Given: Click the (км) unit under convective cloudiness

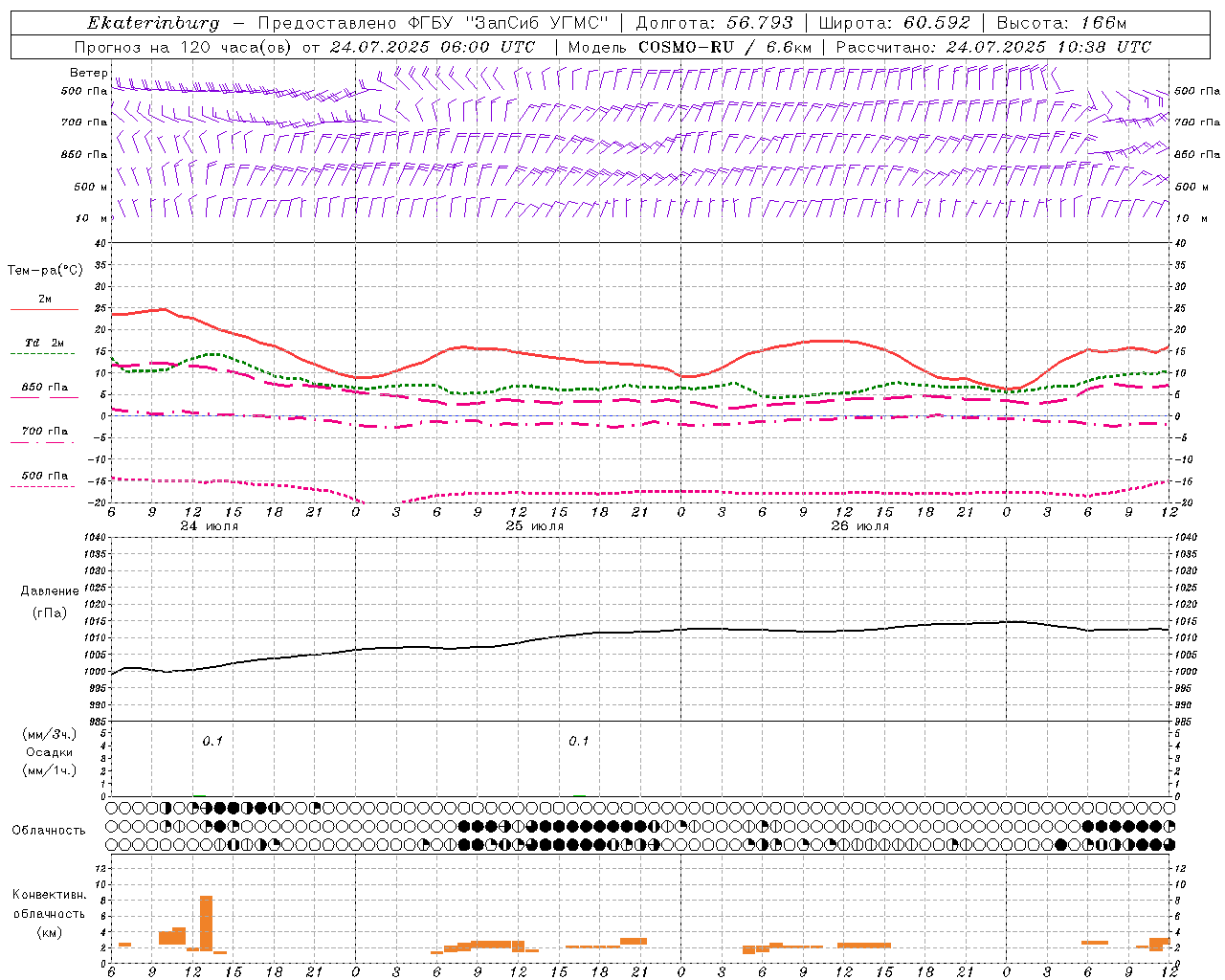Looking at the screenshot, I should coord(49,932).
